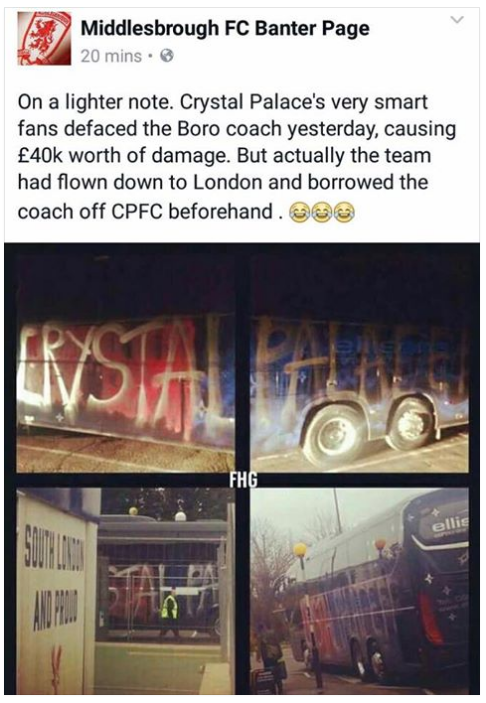Open the Middlesbrough FC Banter Page profile picture
Screen dimensions: 486x703
[x=44, y=39]
